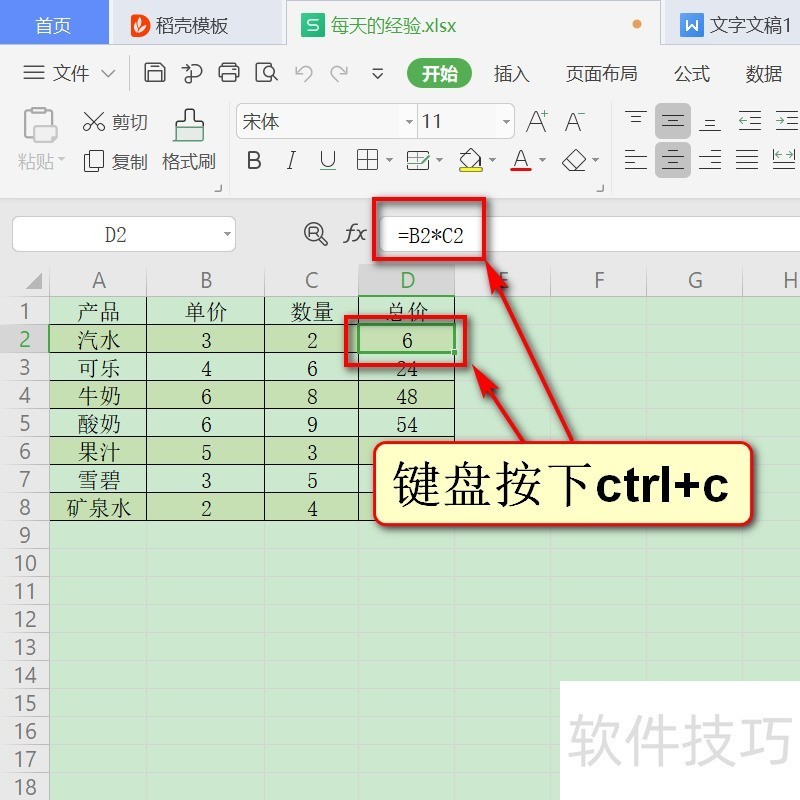Click the Save icon in quick toolbar
Screen dimensions: 800x800
[x=155, y=73]
